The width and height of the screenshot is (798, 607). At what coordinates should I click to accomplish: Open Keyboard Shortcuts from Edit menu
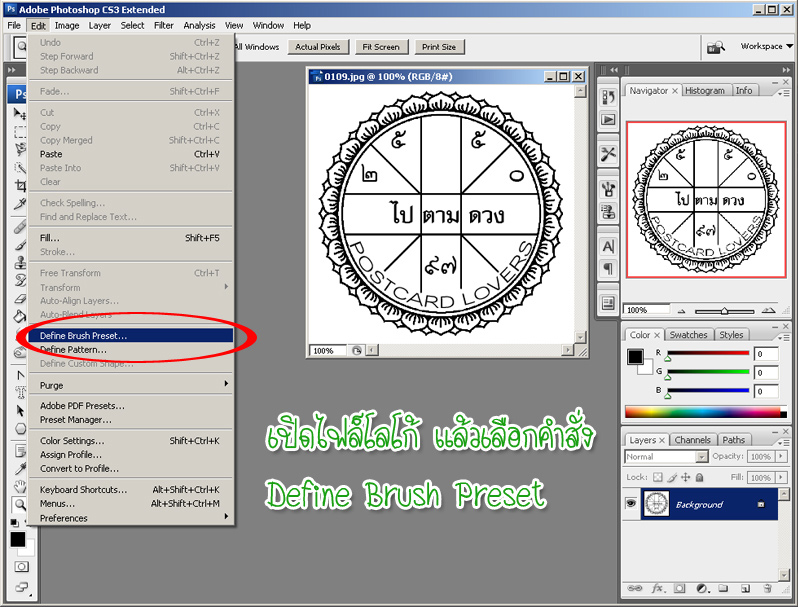click(x=130, y=489)
